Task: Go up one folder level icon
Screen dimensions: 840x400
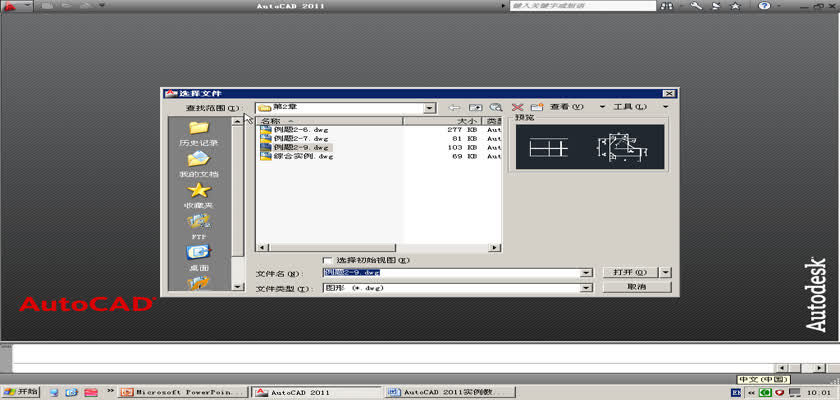Action: pos(476,107)
